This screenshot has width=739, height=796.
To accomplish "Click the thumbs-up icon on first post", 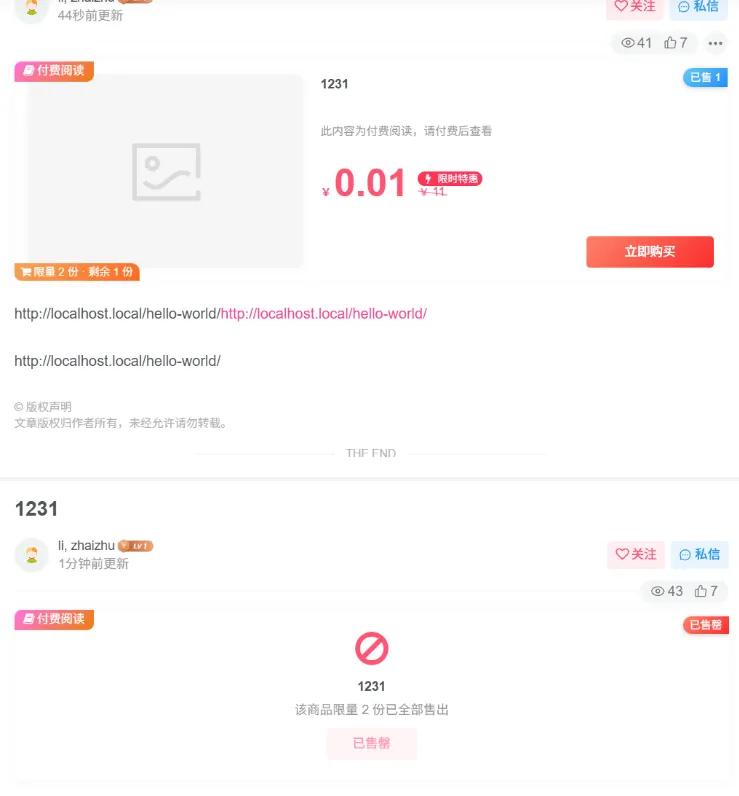I will pos(670,43).
